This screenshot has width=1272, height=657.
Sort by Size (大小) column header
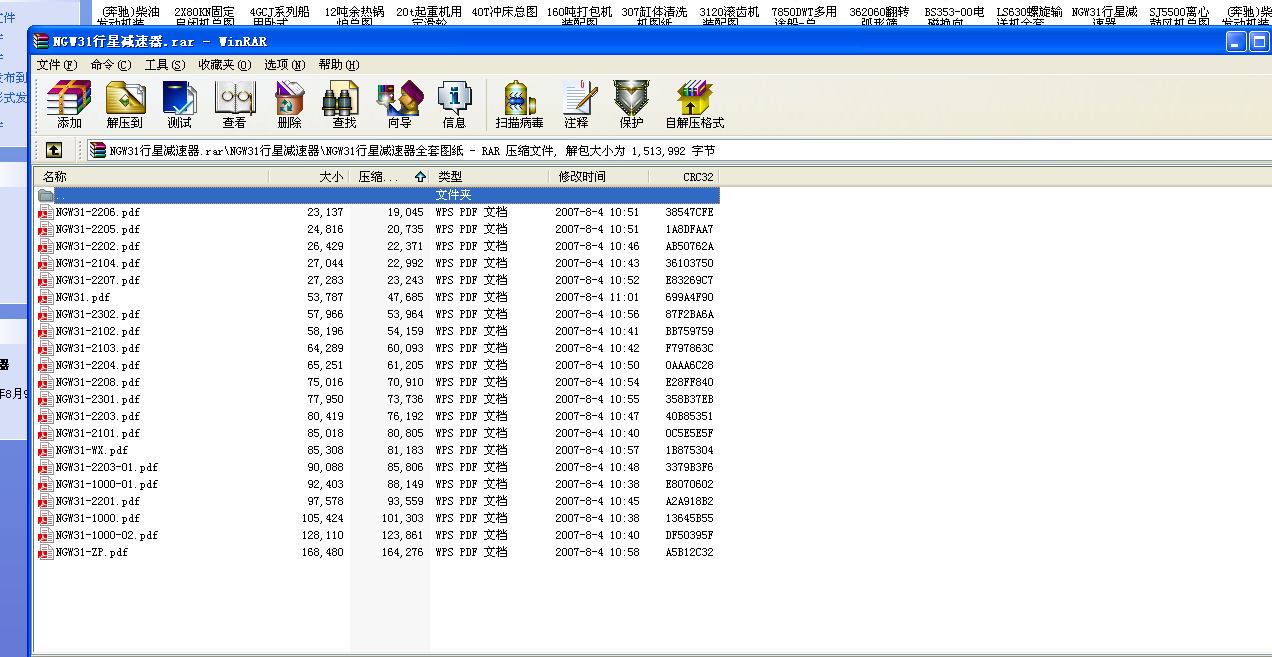point(309,177)
